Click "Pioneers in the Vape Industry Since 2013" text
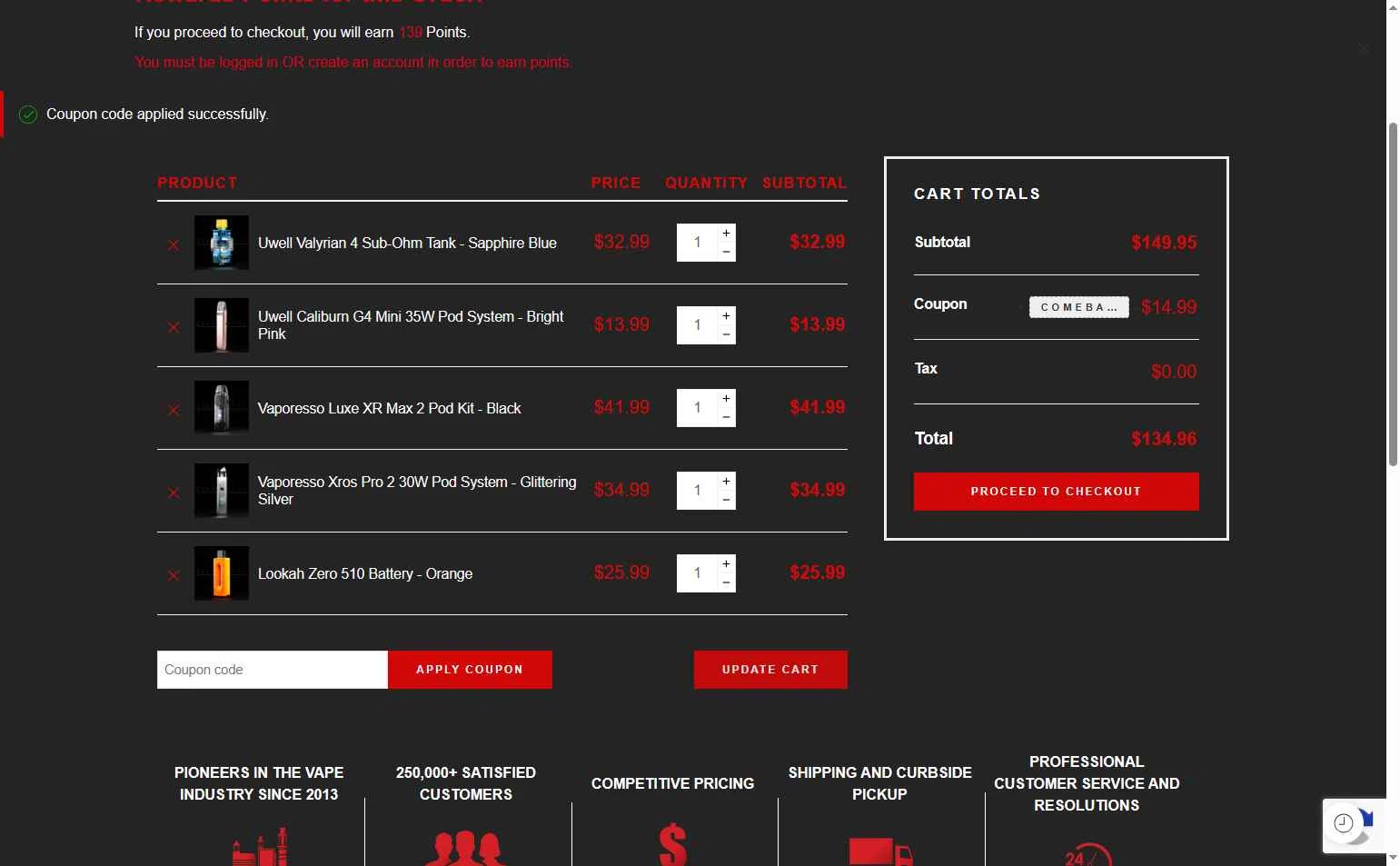 click(x=259, y=783)
